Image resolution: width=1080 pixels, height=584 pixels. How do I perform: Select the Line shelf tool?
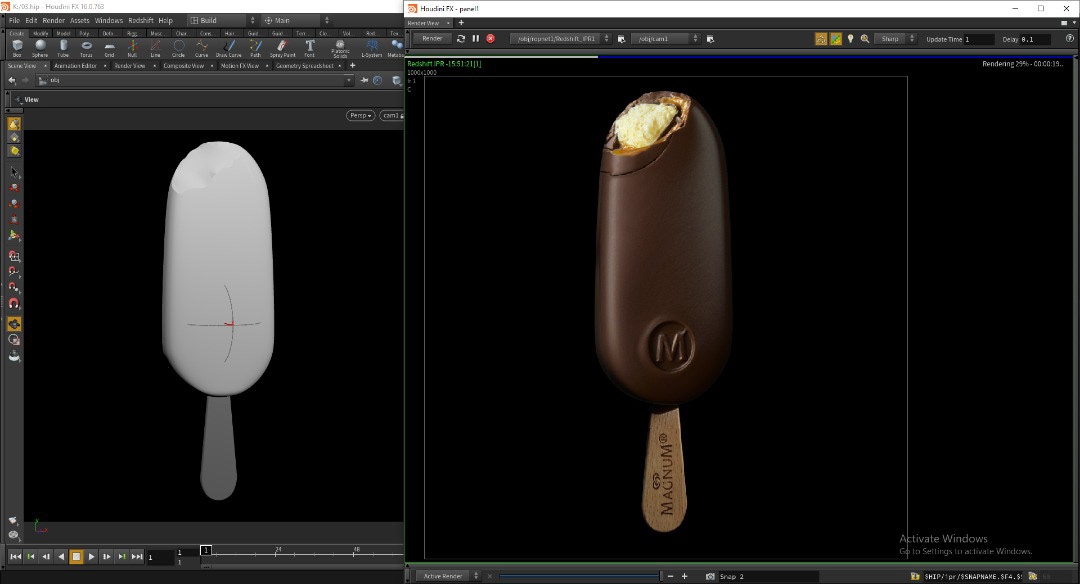pyautogui.click(x=155, y=48)
